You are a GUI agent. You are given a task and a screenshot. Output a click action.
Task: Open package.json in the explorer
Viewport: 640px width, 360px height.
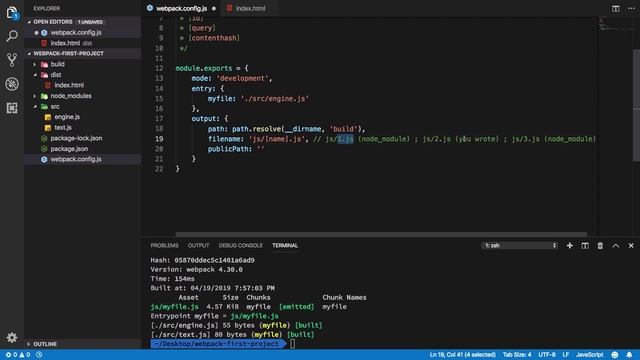coord(83,149)
